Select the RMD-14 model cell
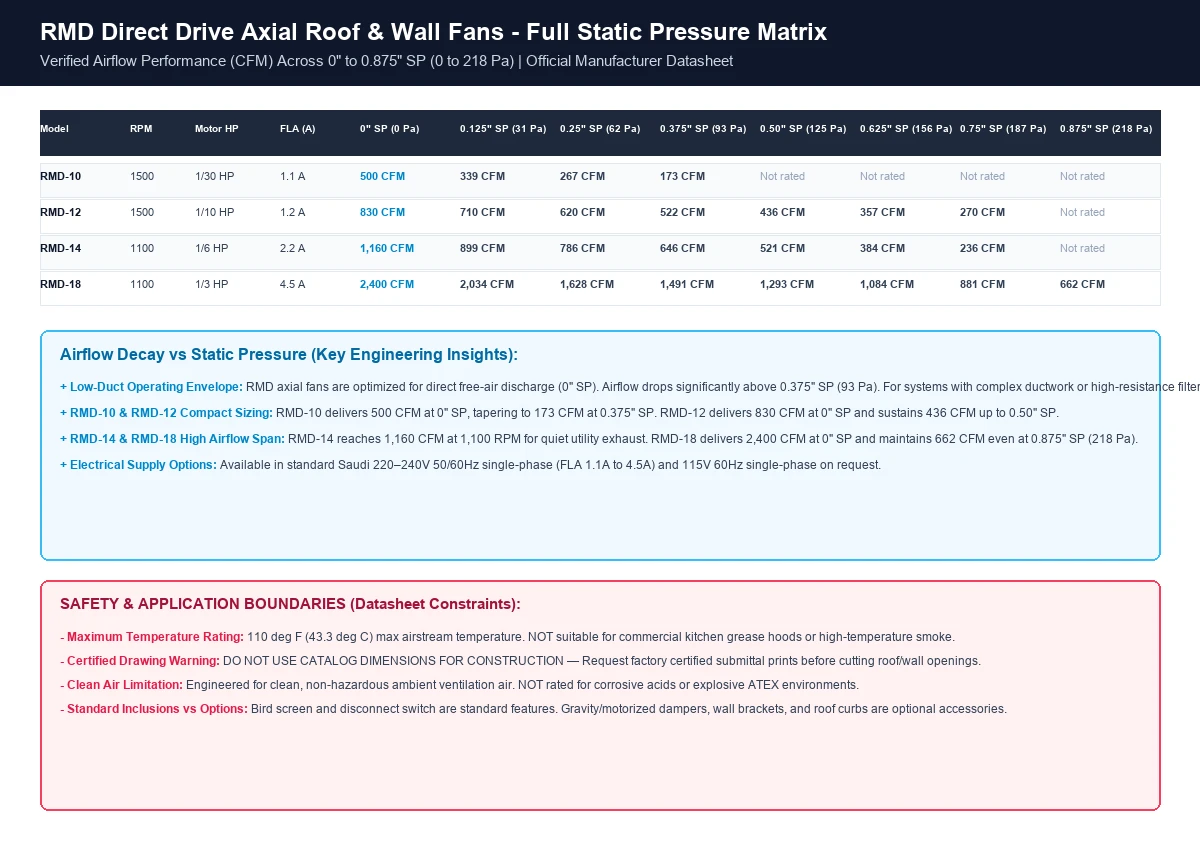The image size is (1200, 850). (61, 249)
